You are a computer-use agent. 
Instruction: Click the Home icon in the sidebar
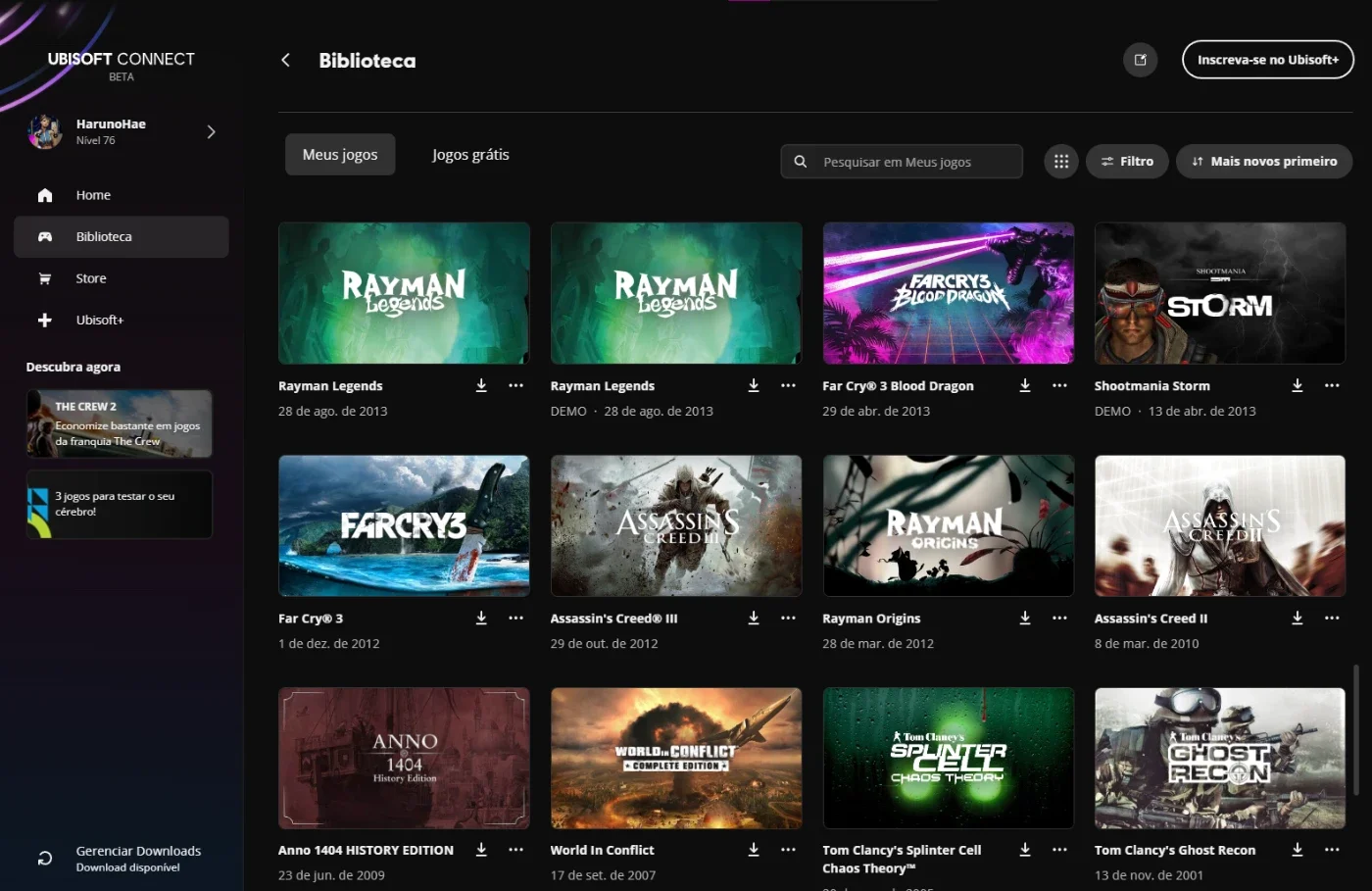(x=45, y=195)
